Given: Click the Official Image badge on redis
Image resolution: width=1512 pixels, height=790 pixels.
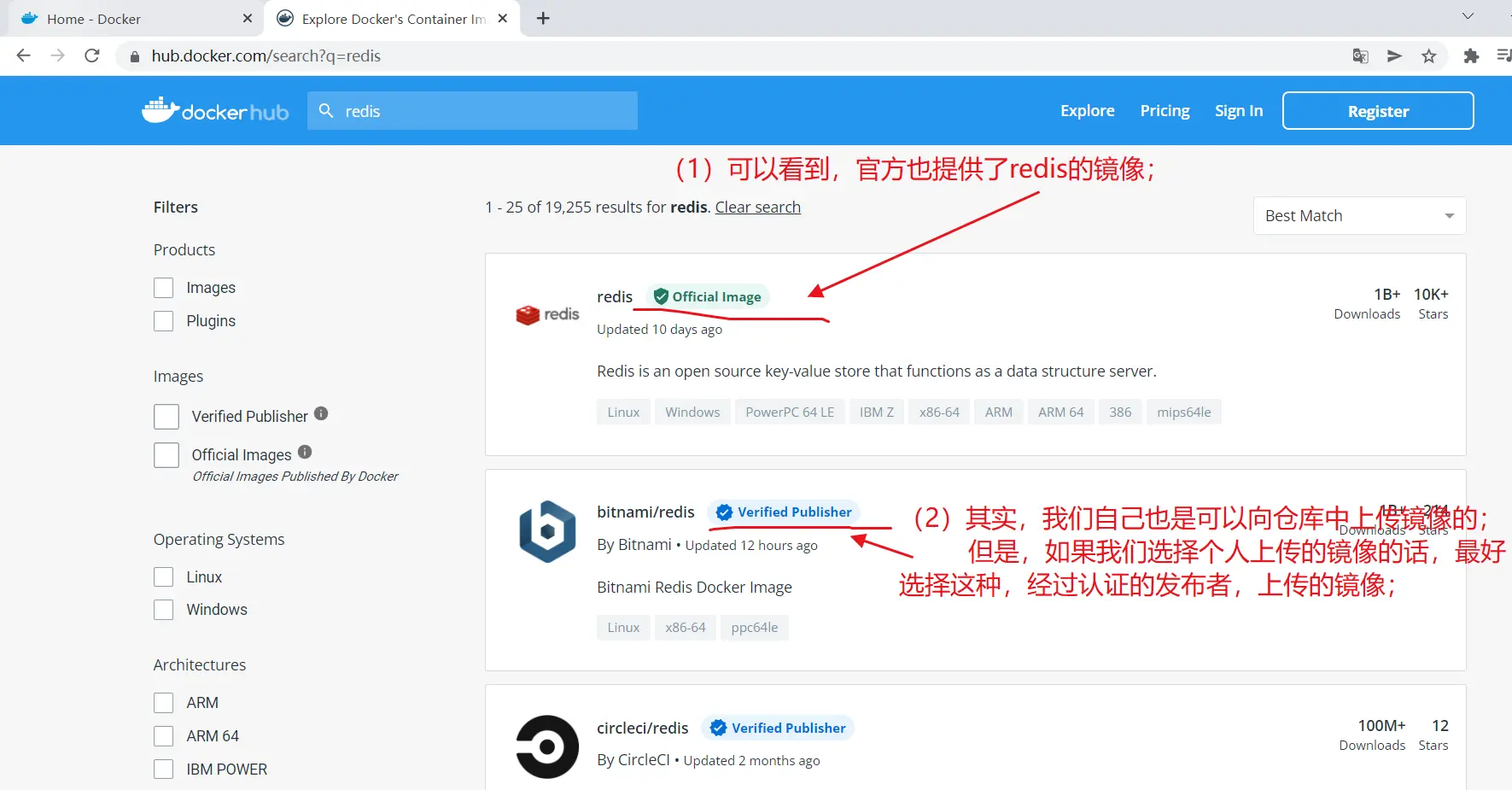Looking at the screenshot, I should 707,296.
